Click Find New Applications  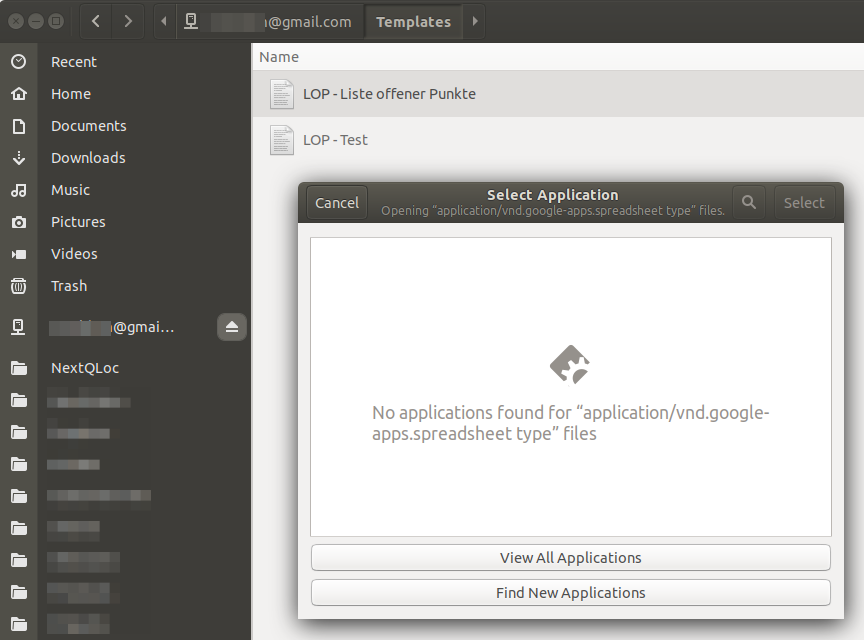pyautogui.click(x=570, y=593)
